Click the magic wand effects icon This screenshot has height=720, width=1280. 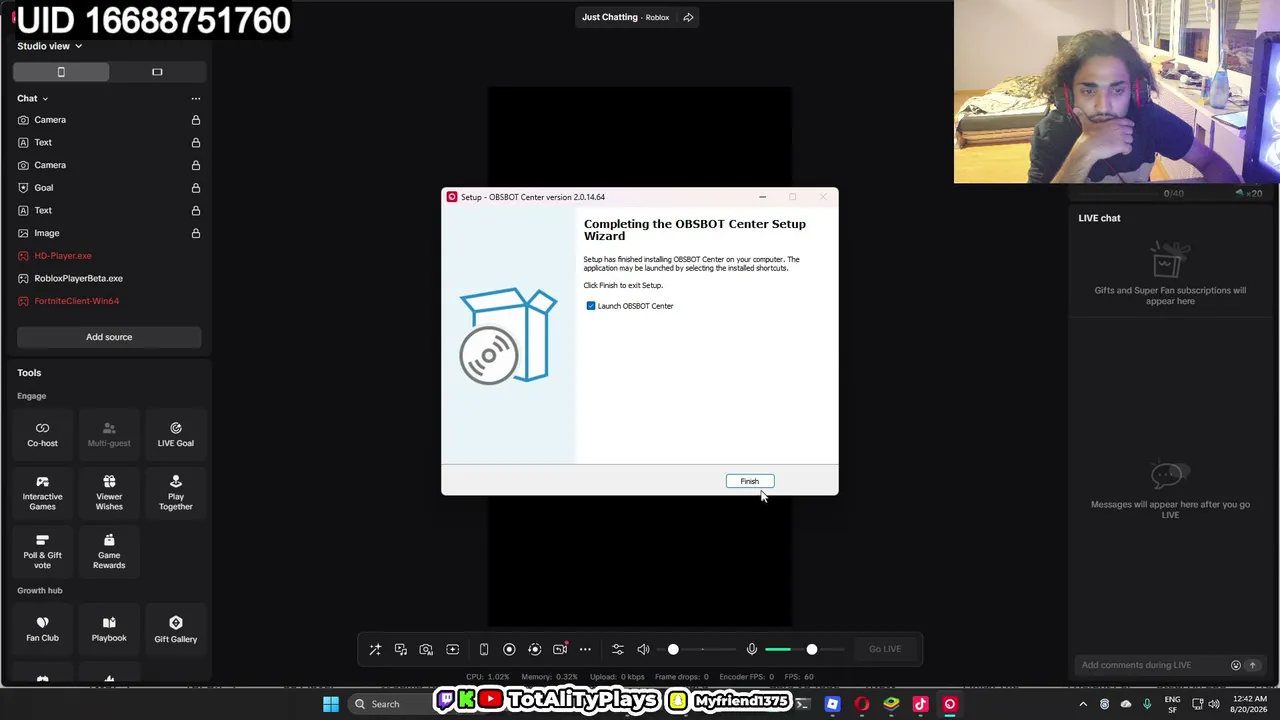point(375,650)
